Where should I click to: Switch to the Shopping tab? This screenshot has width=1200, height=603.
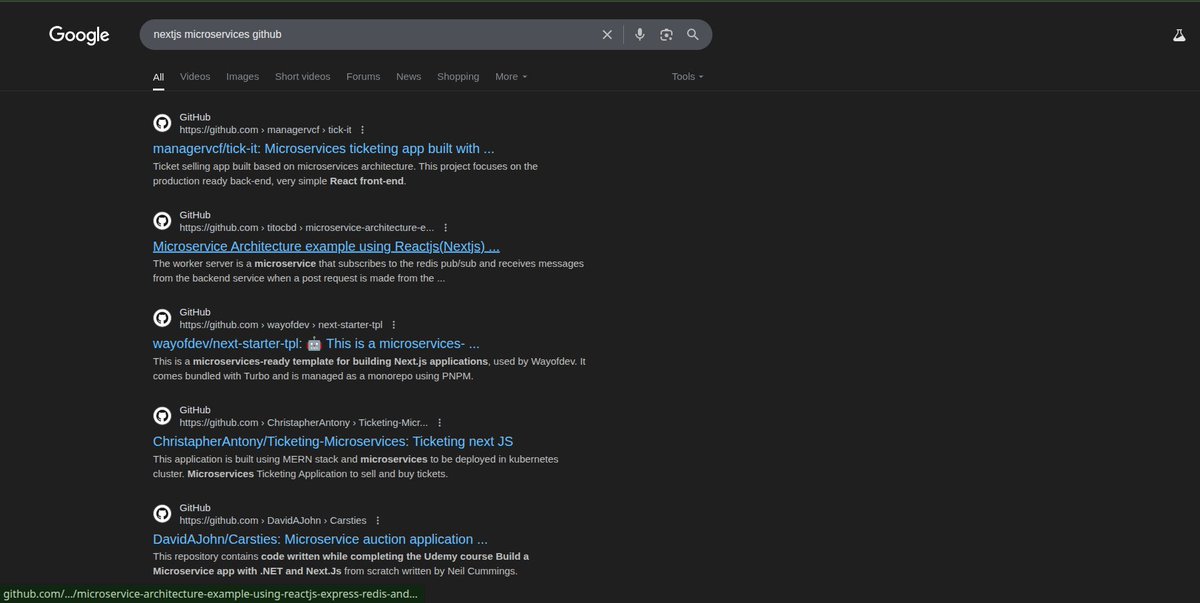[x=458, y=76]
